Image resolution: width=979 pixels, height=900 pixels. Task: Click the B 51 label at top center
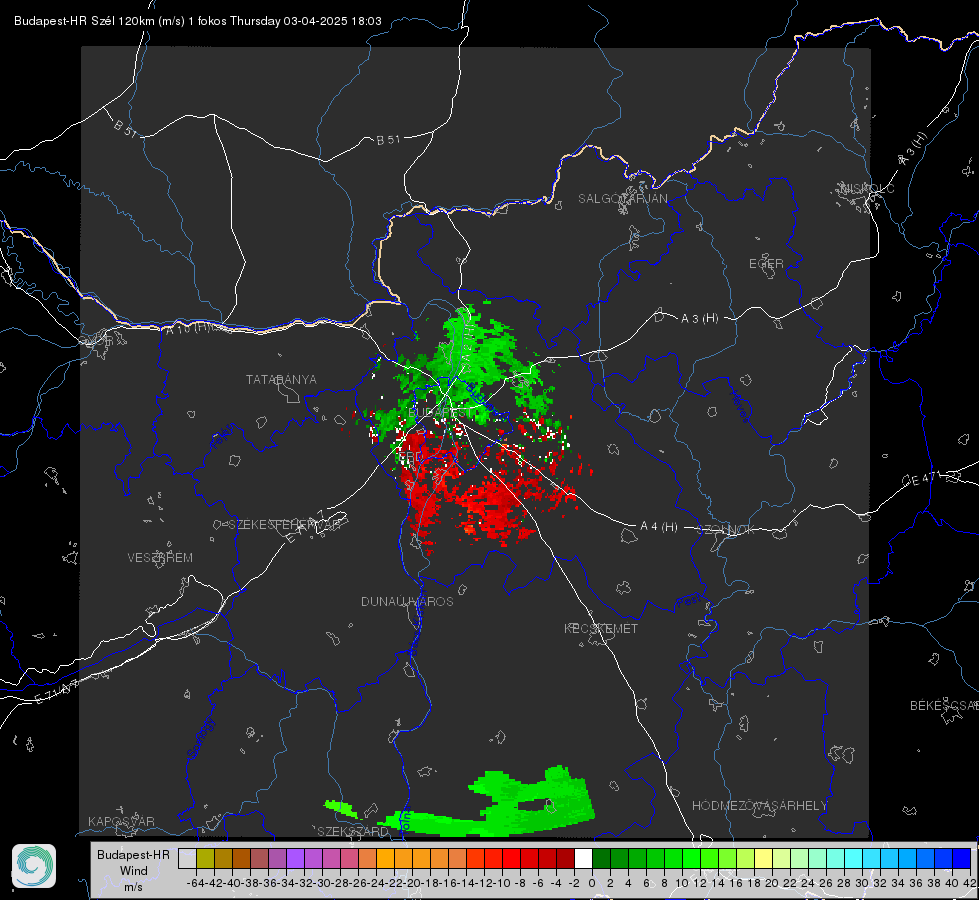pos(388,140)
